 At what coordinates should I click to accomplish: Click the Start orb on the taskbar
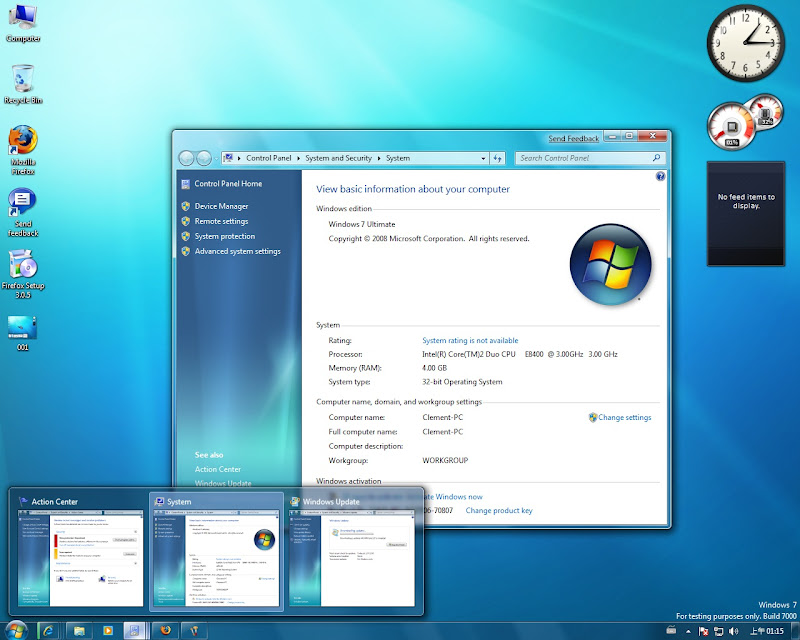tap(16, 629)
